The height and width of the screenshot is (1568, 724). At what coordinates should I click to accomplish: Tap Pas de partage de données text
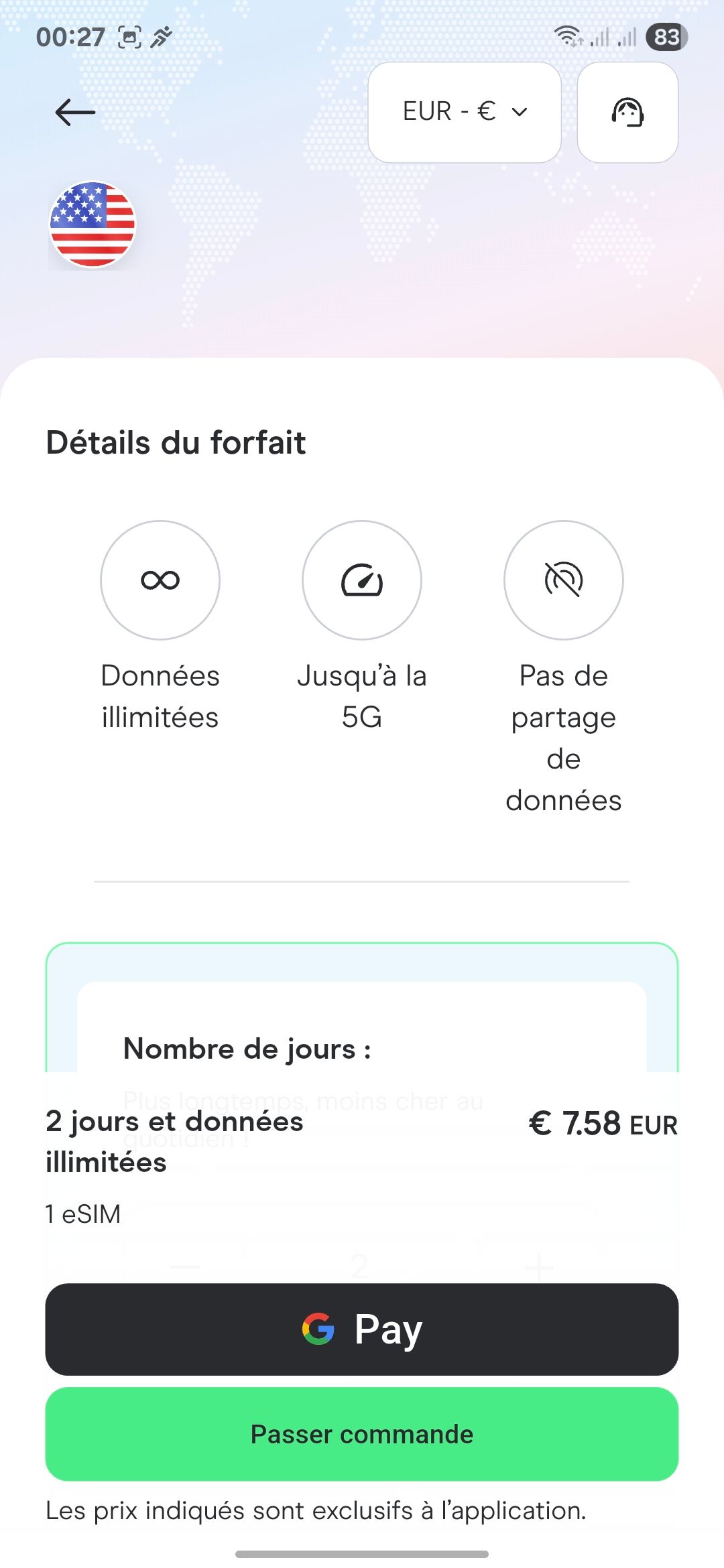[x=564, y=738]
